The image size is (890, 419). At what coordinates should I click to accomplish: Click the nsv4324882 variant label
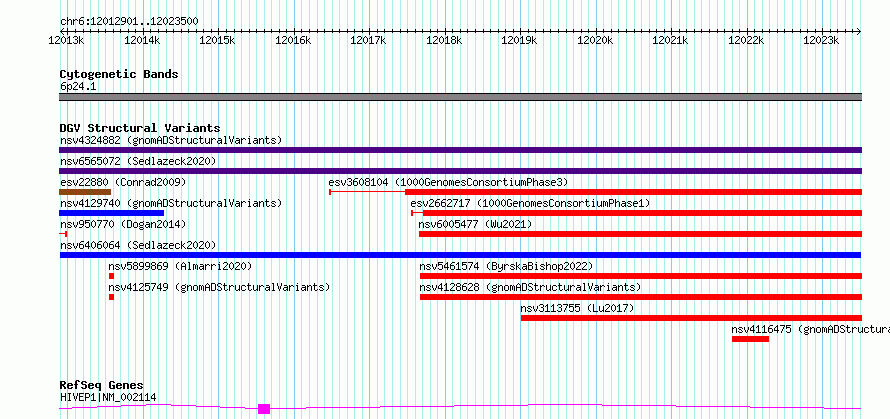(x=171, y=140)
